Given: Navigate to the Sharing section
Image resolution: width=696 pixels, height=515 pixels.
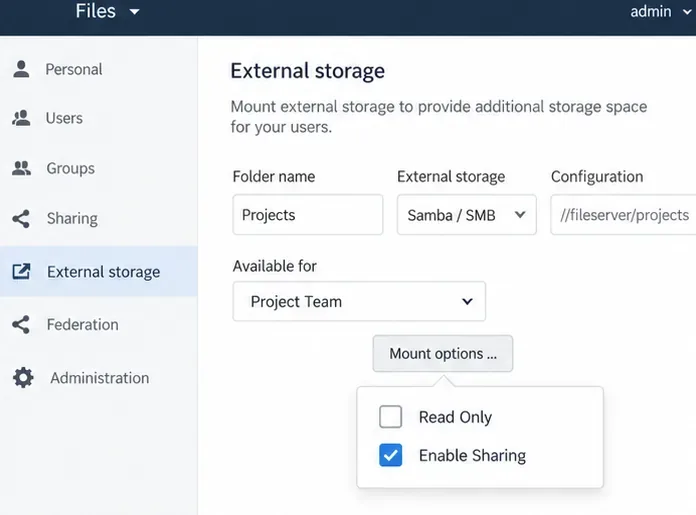Looking at the screenshot, I should [x=99, y=218].
